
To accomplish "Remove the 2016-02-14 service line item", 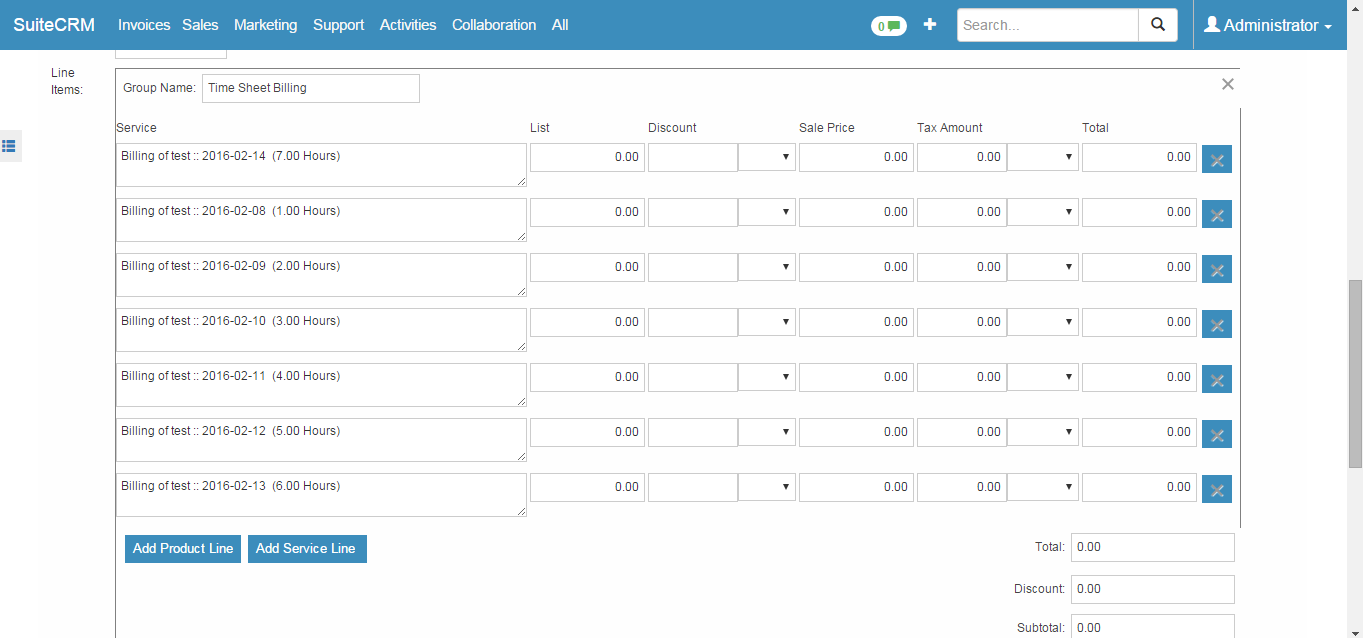I will [1216, 158].
